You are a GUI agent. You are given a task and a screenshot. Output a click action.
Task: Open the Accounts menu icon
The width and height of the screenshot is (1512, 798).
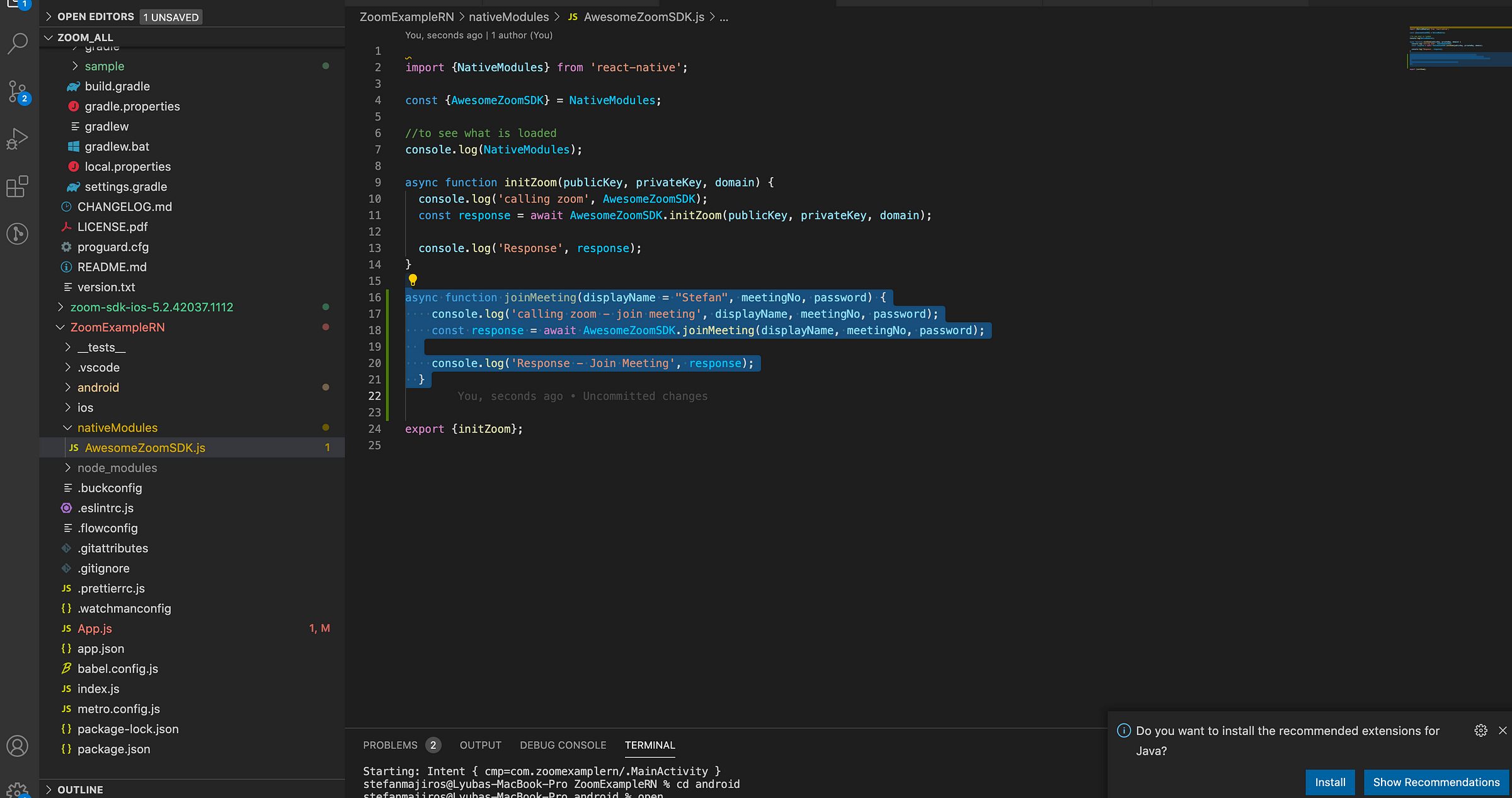click(18, 746)
